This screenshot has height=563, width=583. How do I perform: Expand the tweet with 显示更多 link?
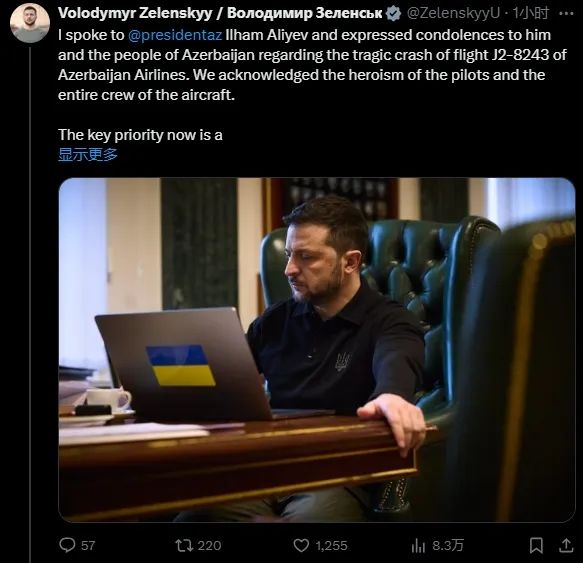click(88, 154)
